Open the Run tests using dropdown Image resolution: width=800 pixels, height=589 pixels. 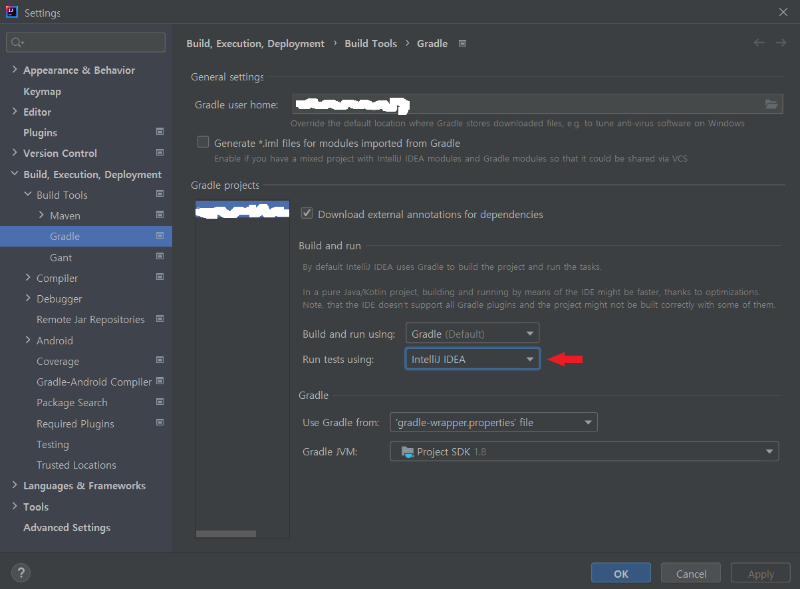point(472,359)
